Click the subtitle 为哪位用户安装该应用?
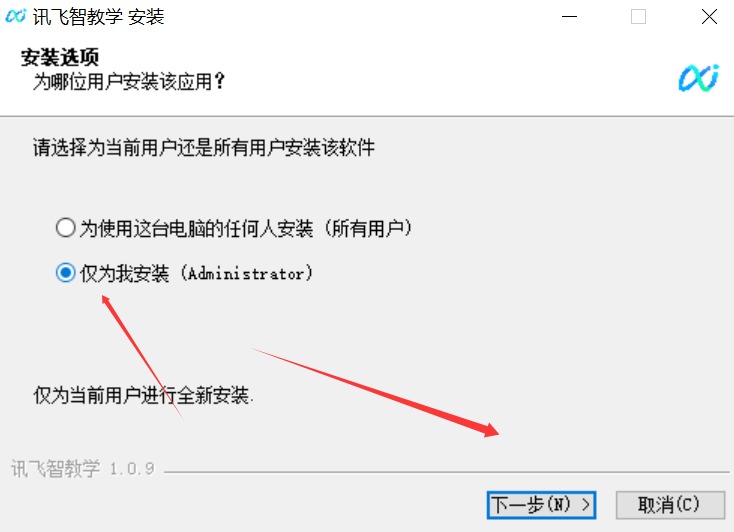Viewport: 734px width, 532px height. (129, 81)
